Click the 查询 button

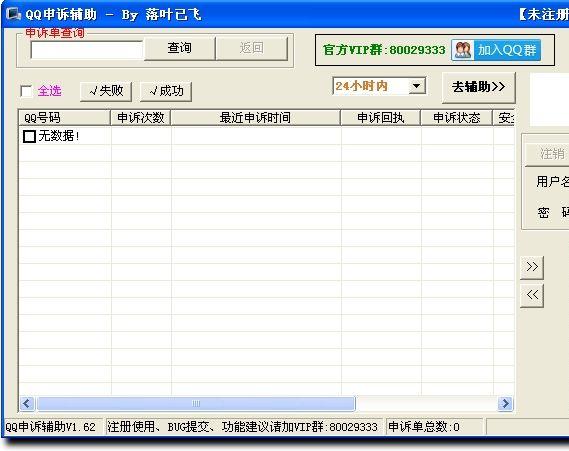point(179,48)
